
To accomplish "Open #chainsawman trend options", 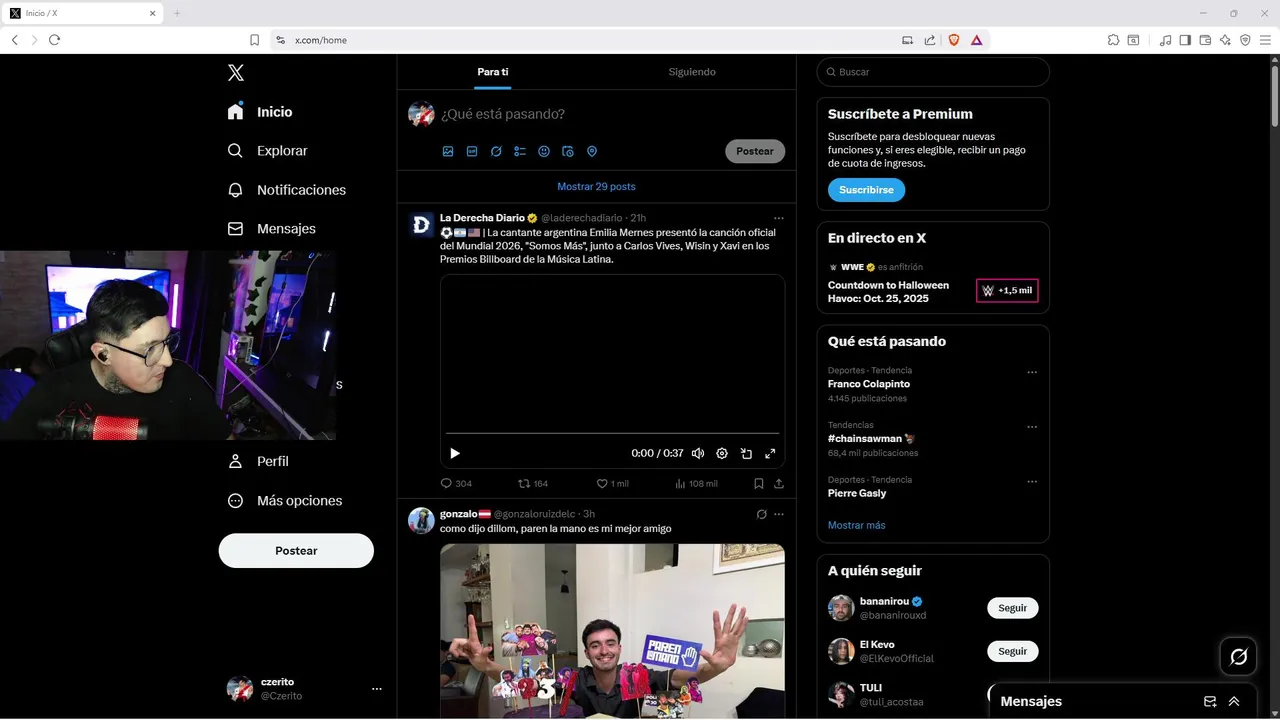I will (x=1032, y=427).
